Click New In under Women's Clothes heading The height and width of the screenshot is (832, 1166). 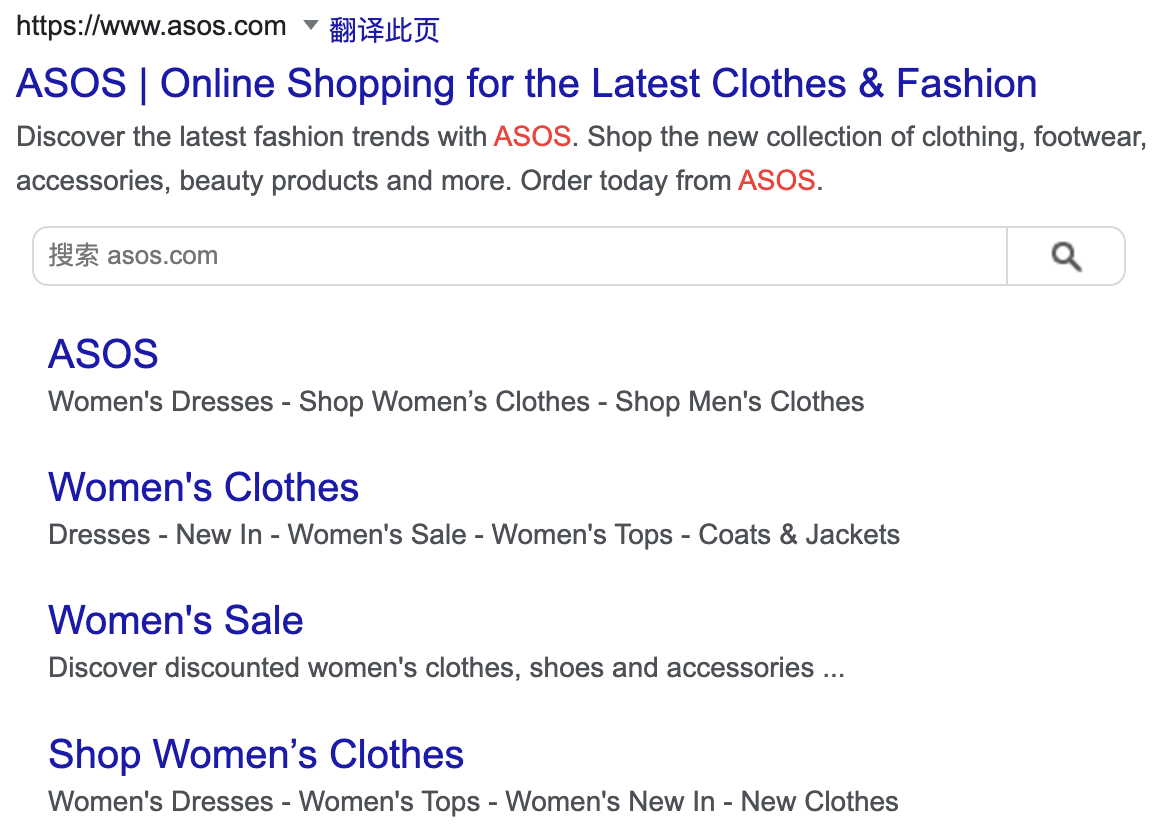(x=219, y=535)
